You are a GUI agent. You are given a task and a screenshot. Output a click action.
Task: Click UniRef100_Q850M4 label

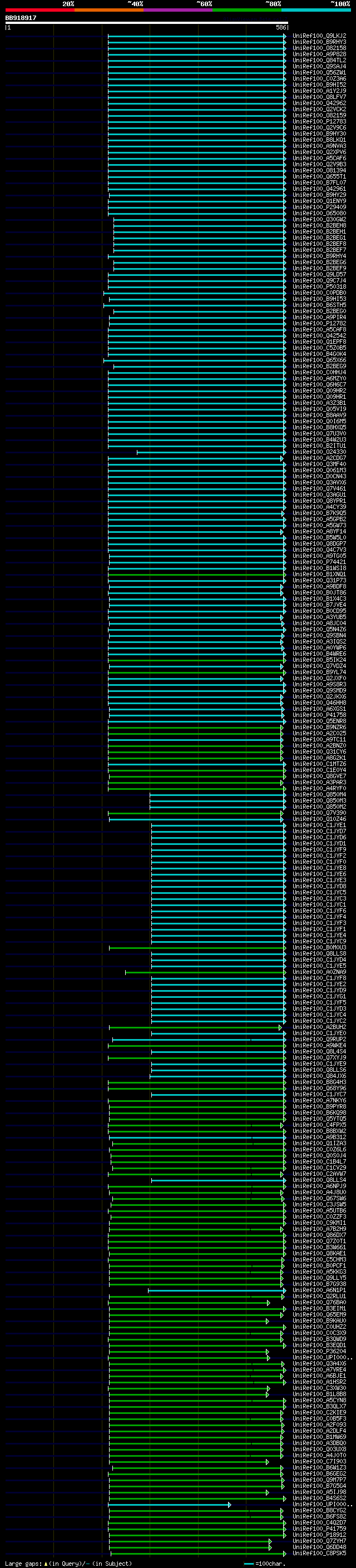coord(319,794)
